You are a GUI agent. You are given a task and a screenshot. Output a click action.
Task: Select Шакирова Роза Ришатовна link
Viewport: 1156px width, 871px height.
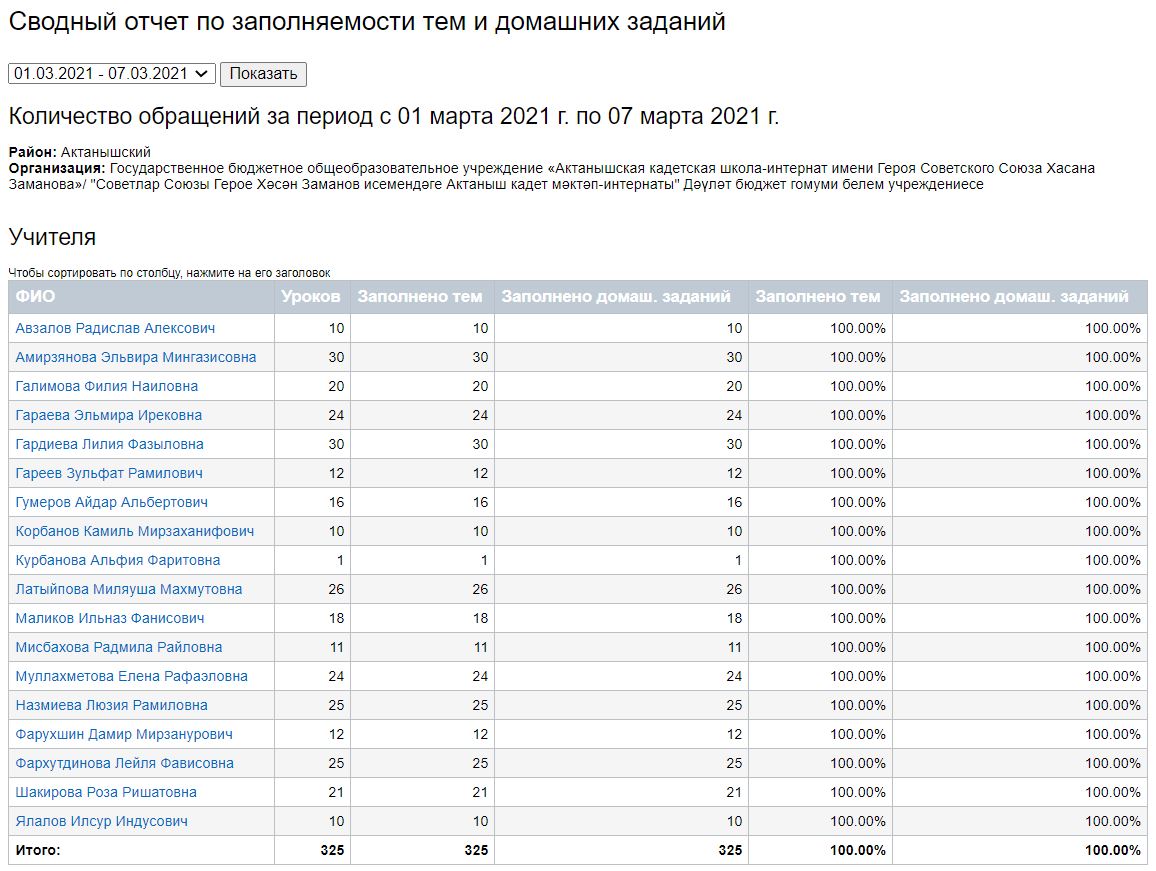pyautogui.click(x=106, y=792)
